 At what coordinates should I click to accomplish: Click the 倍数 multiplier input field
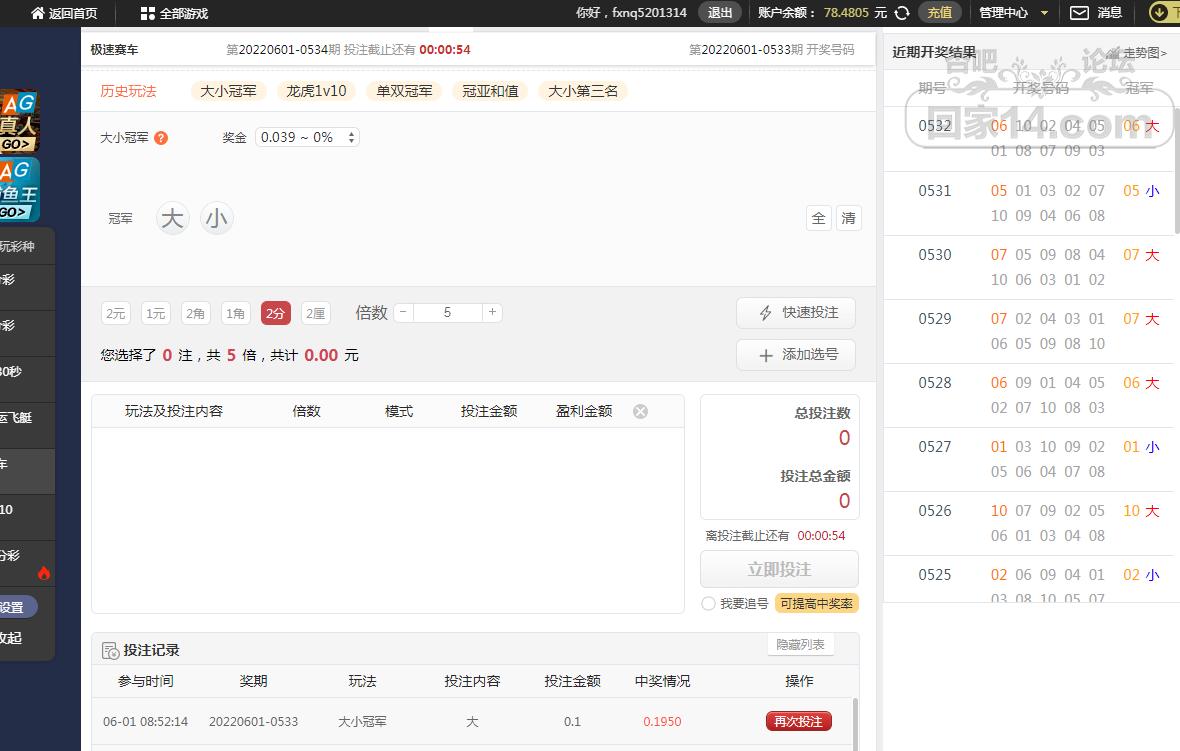(x=447, y=312)
